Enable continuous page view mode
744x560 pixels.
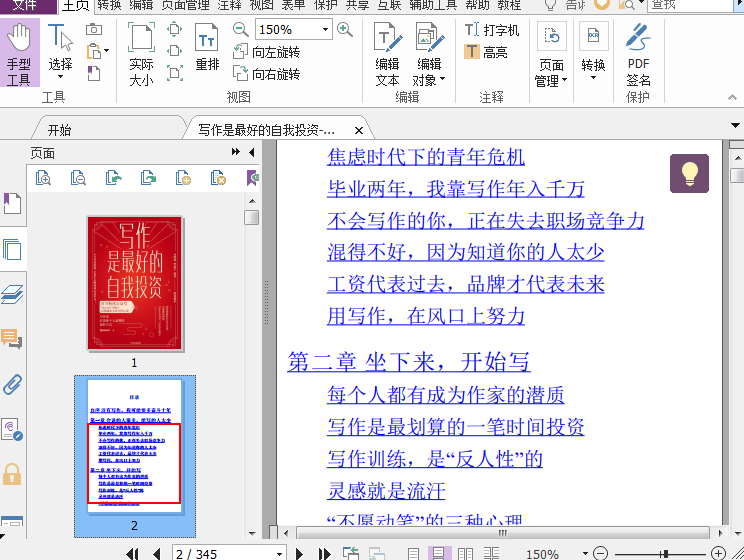point(439,553)
